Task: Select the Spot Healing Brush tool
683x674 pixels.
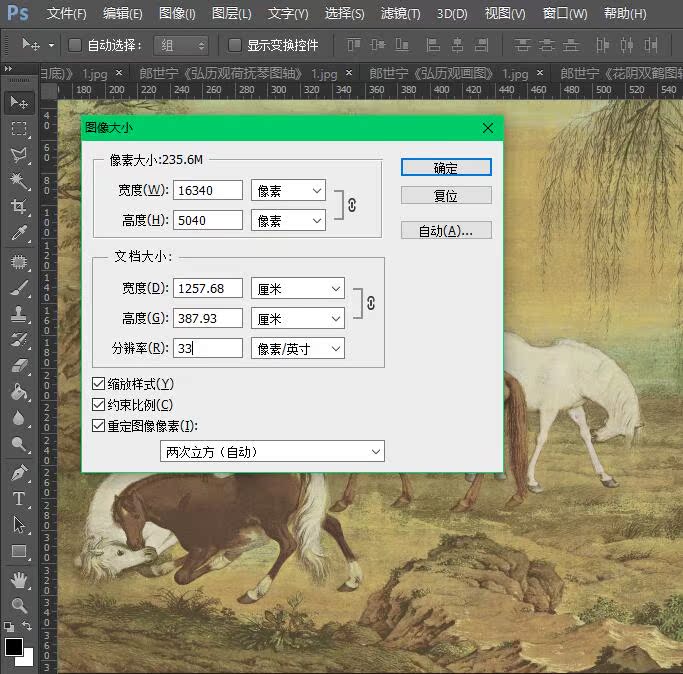Action: tap(19, 261)
